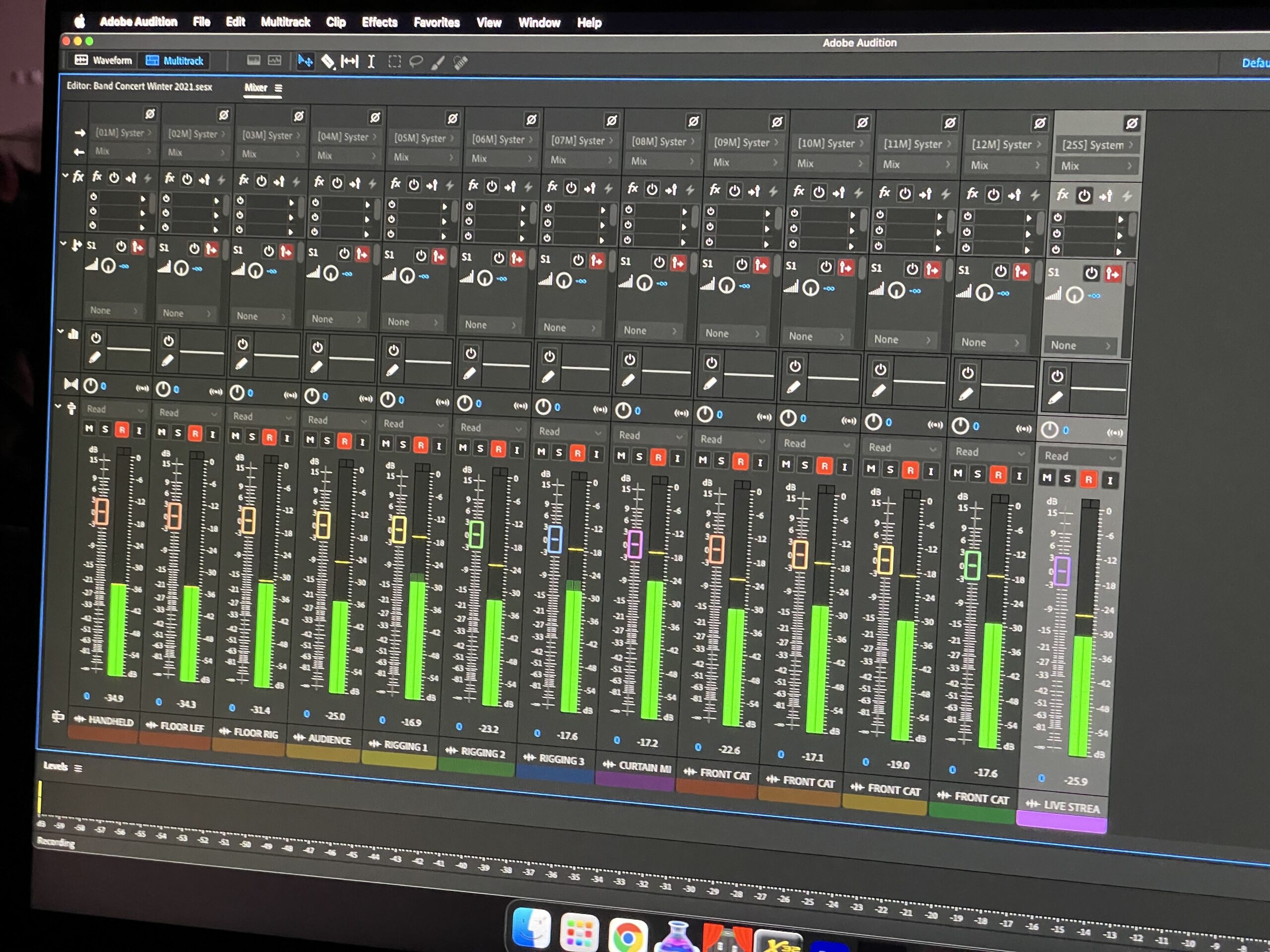1270x952 pixels.
Task: Collapse the fx section chevron
Action: [x=65, y=176]
